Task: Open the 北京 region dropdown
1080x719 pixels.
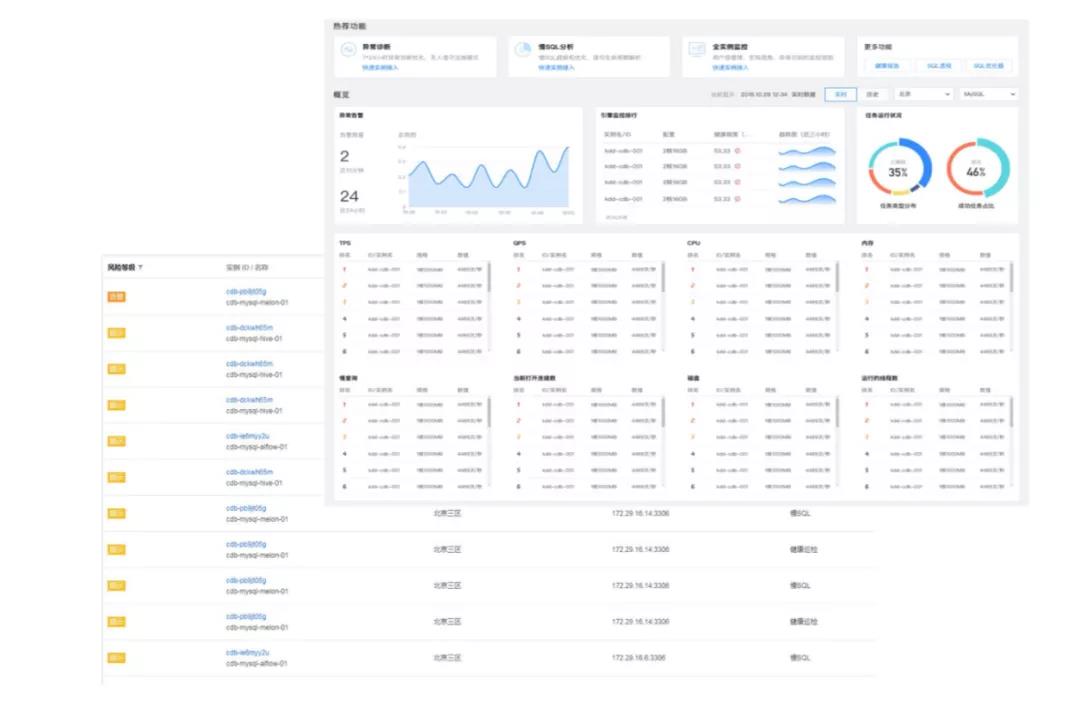Action: pos(924,94)
